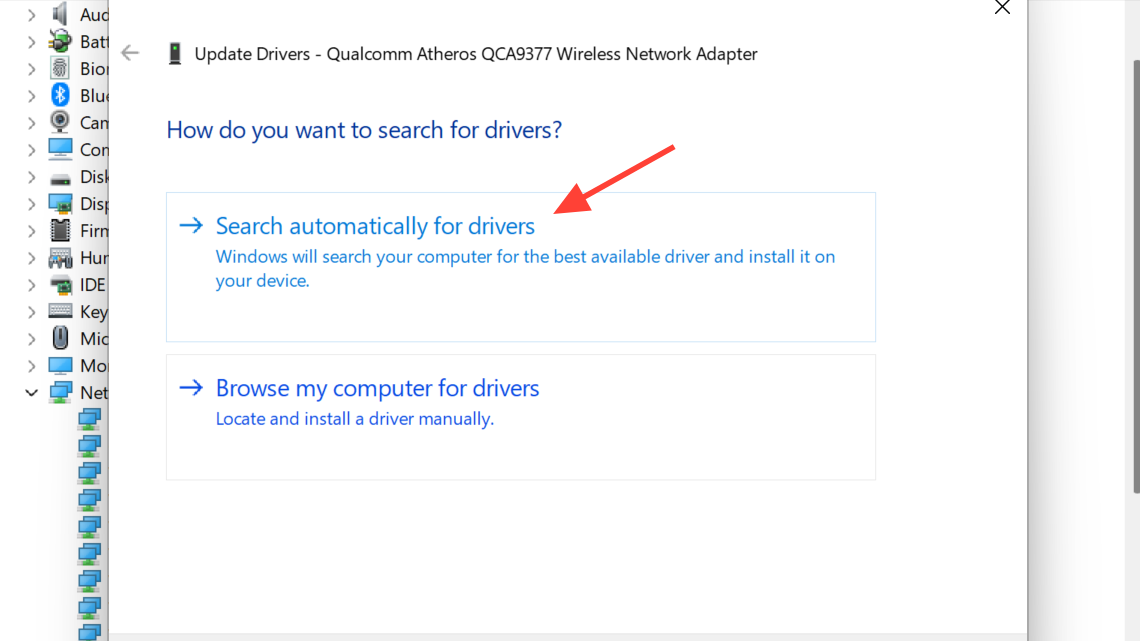Expand the Batteries tree node chevron
This screenshot has width=1140, height=641.
coord(31,42)
